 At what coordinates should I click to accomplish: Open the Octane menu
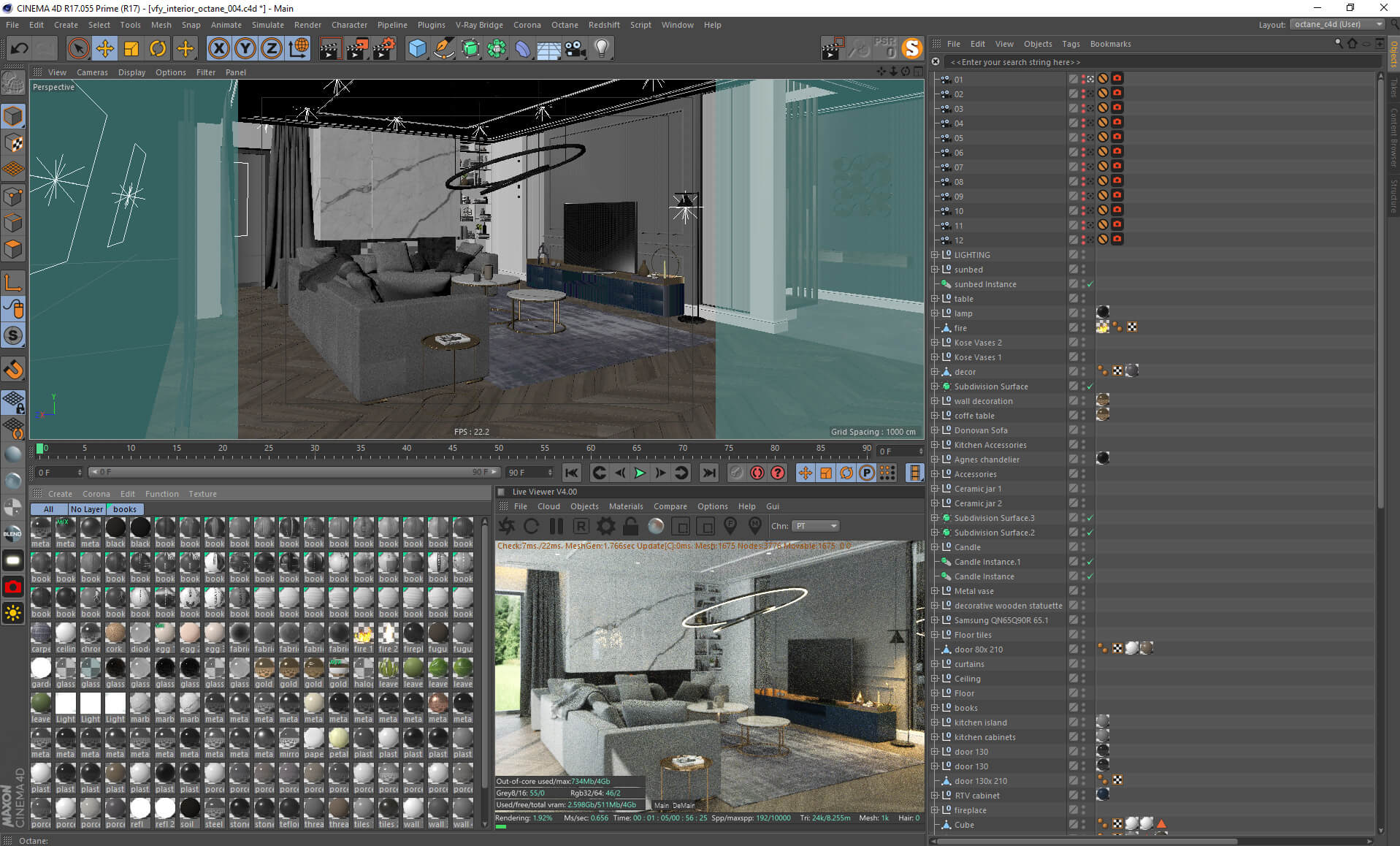tap(565, 25)
